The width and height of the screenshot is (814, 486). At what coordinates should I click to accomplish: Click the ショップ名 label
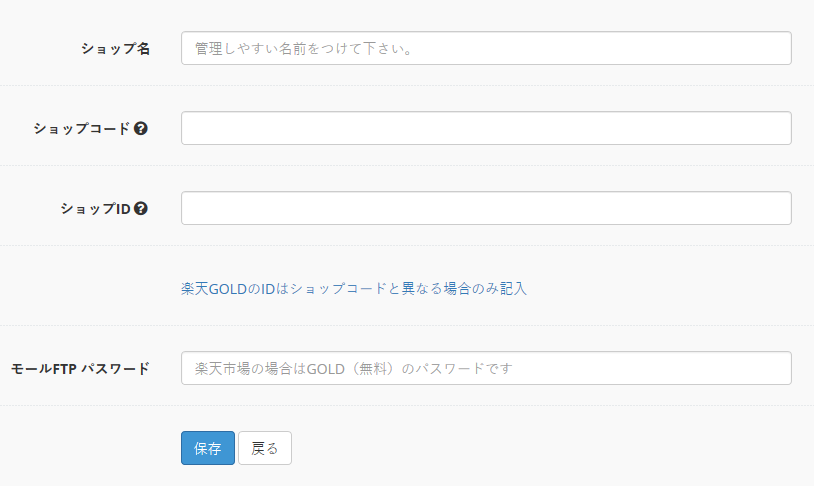pyautogui.click(x=115, y=48)
